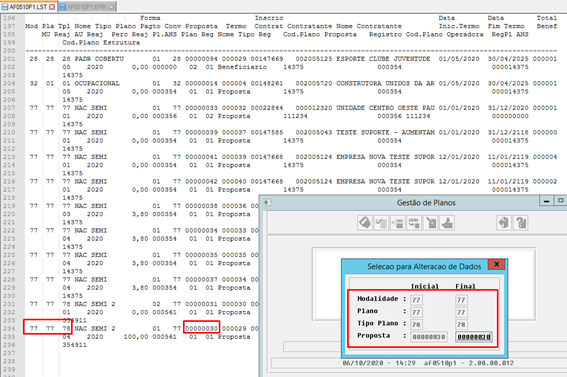Minimize the Gestão de Planos window
The height and width of the screenshot is (377, 567).
[x=546, y=201]
